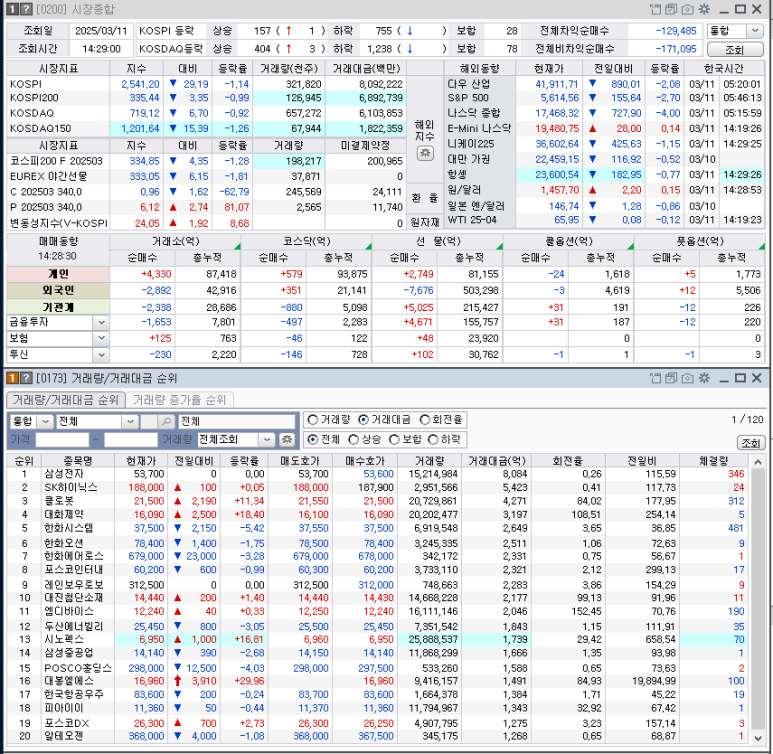Click the green corner marker on 거래소(억) header

tap(238, 246)
